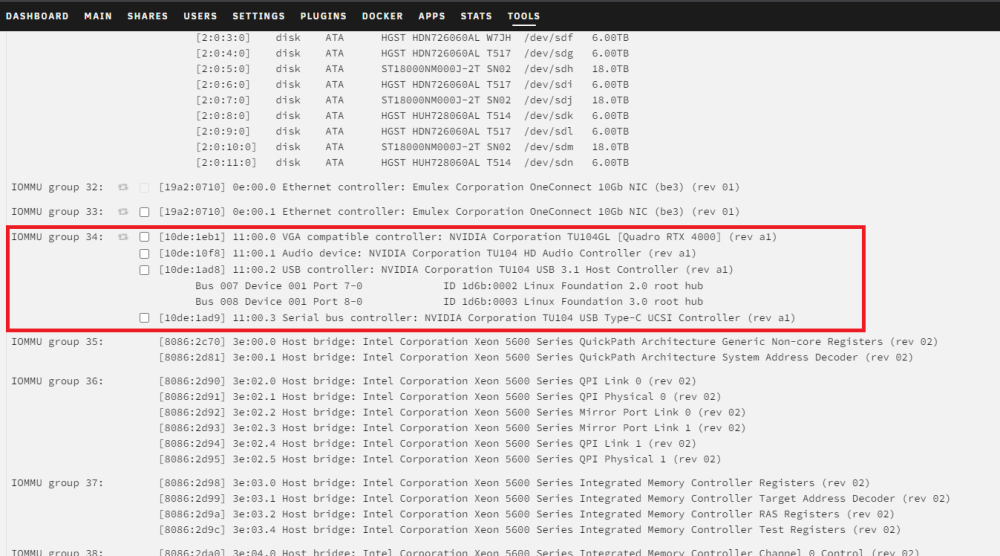Click the '/dev/sdk' disk entry text
This screenshot has height=556, width=1000.
[x=548, y=116]
